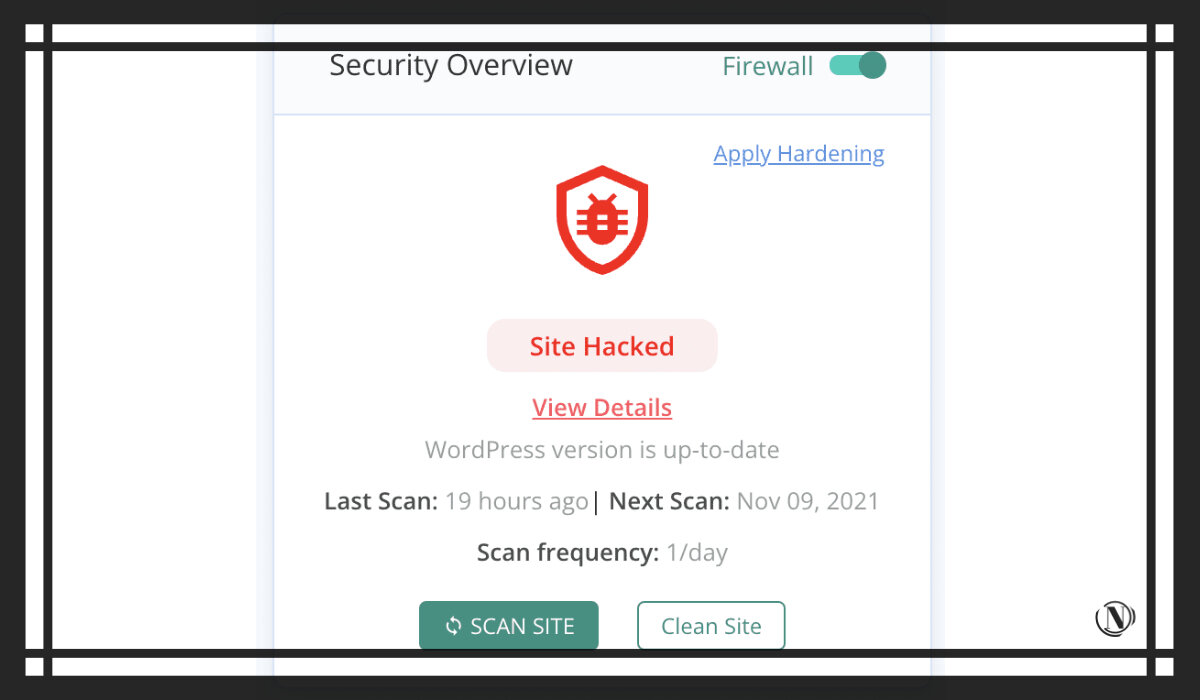Click the WordPress version is up-to-date text
The height and width of the screenshot is (700, 1200).
602,450
